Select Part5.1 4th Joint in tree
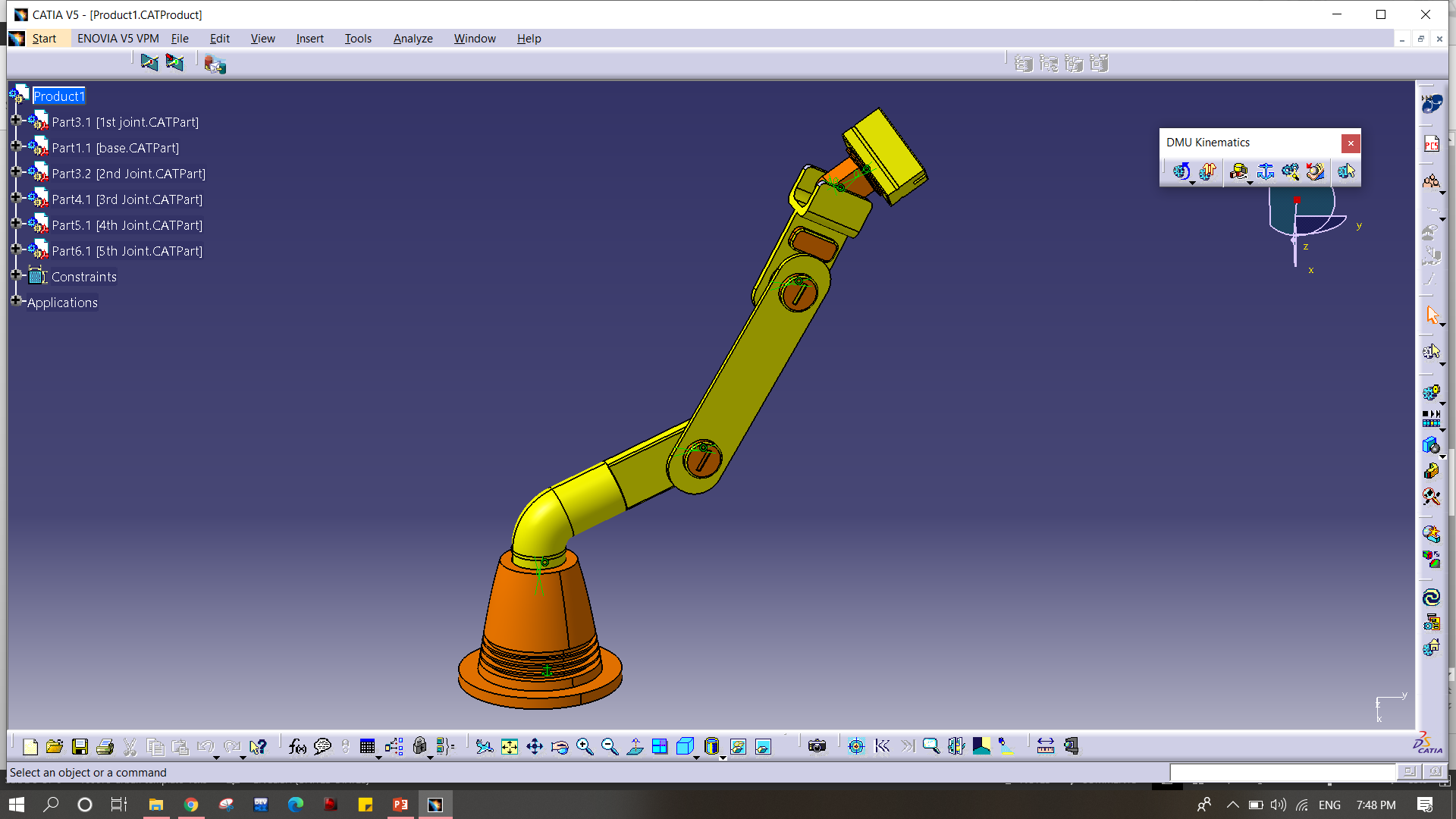Screen dimensions: 1456x819 (x=127, y=225)
